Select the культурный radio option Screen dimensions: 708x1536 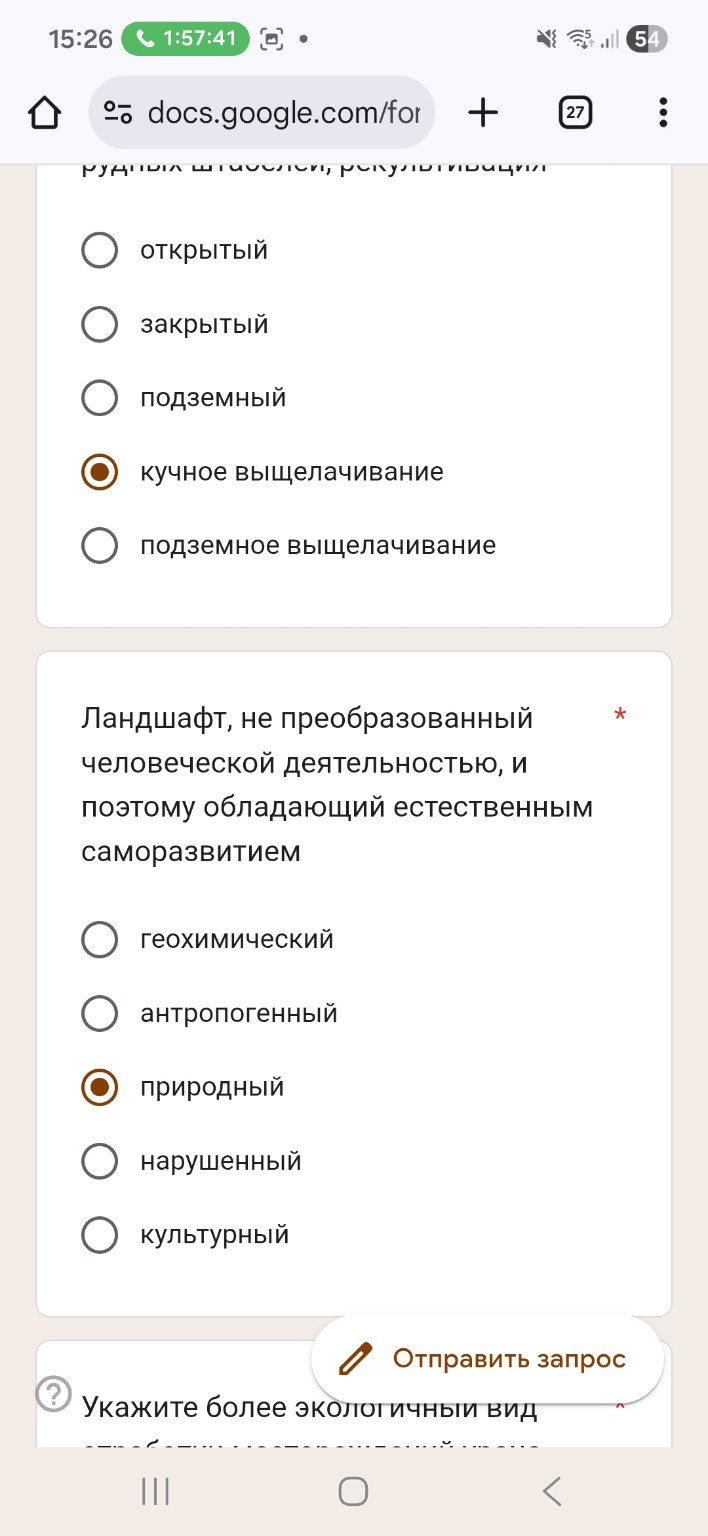[99, 1234]
